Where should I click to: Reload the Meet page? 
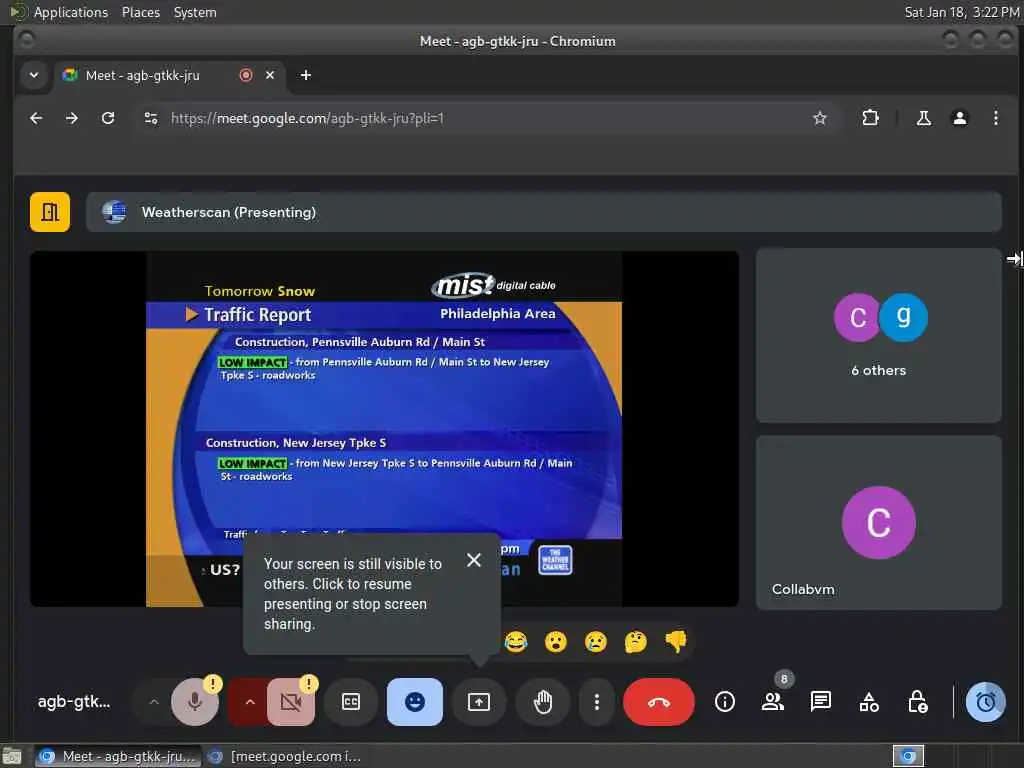pyautogui.click(x=108, y=118)
